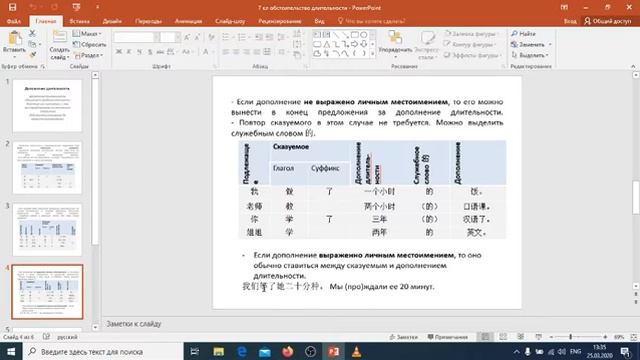Expand the Вставить paste options arrow
Image resolution: width=640 pixels, height=360 pixels.
[x=15, y=56]
